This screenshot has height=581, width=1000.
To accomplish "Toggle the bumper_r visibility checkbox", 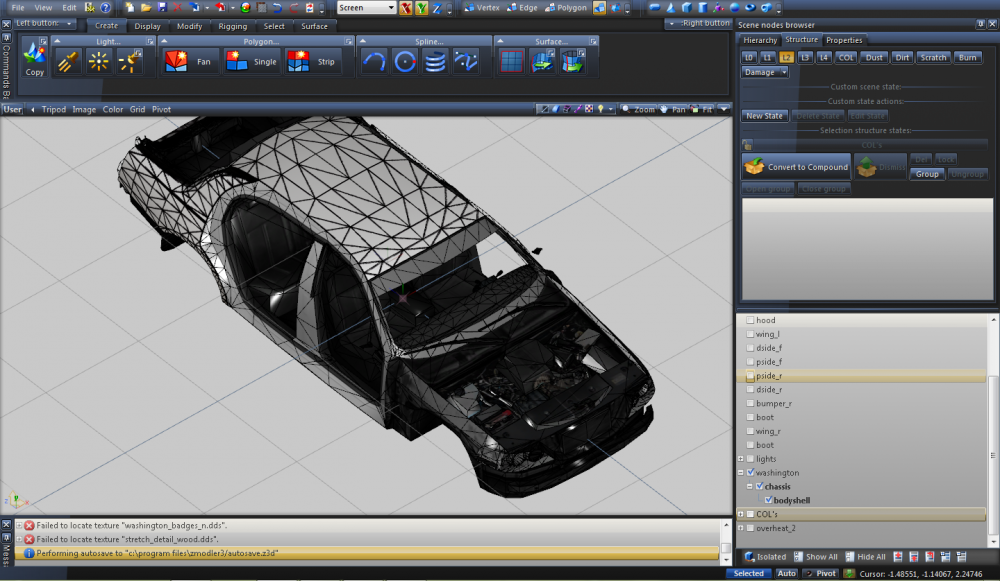I will pyautogui.click(x=751, y=403).
